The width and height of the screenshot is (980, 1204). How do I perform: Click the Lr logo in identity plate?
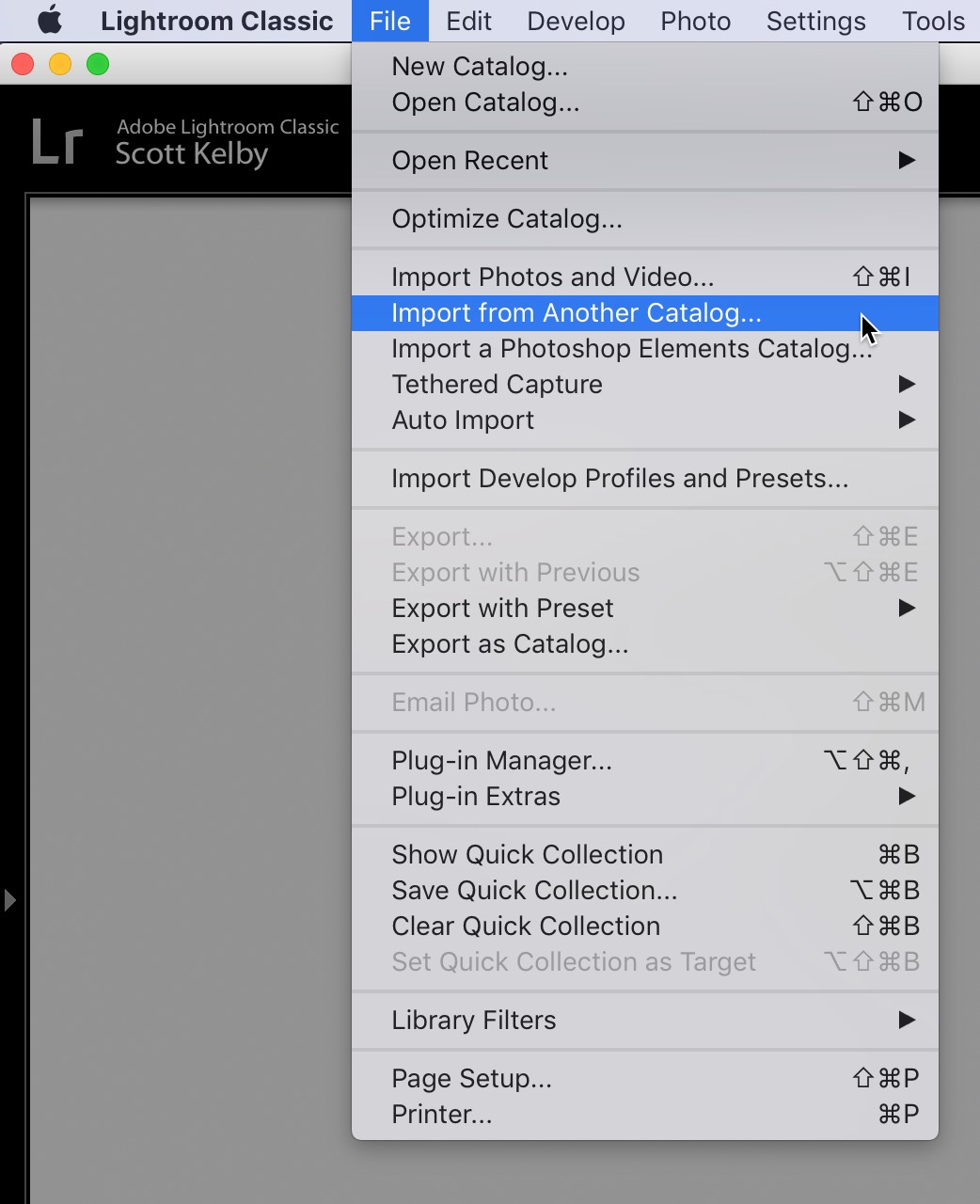[58, 142]
